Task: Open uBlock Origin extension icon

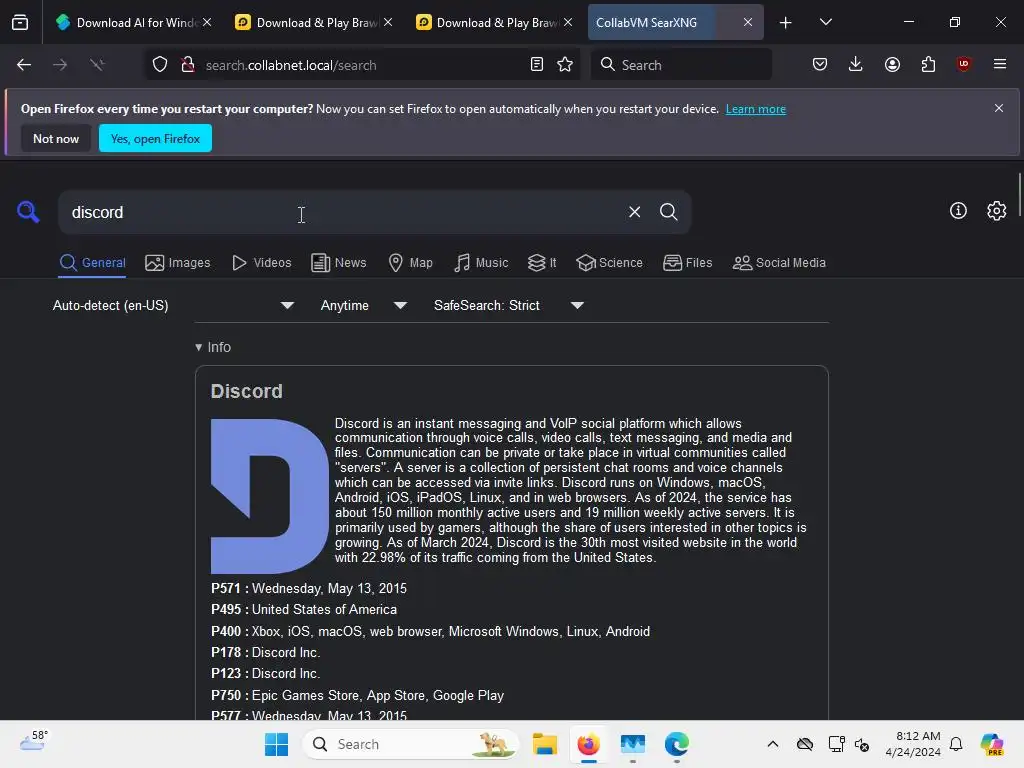Action: [964, 64]
